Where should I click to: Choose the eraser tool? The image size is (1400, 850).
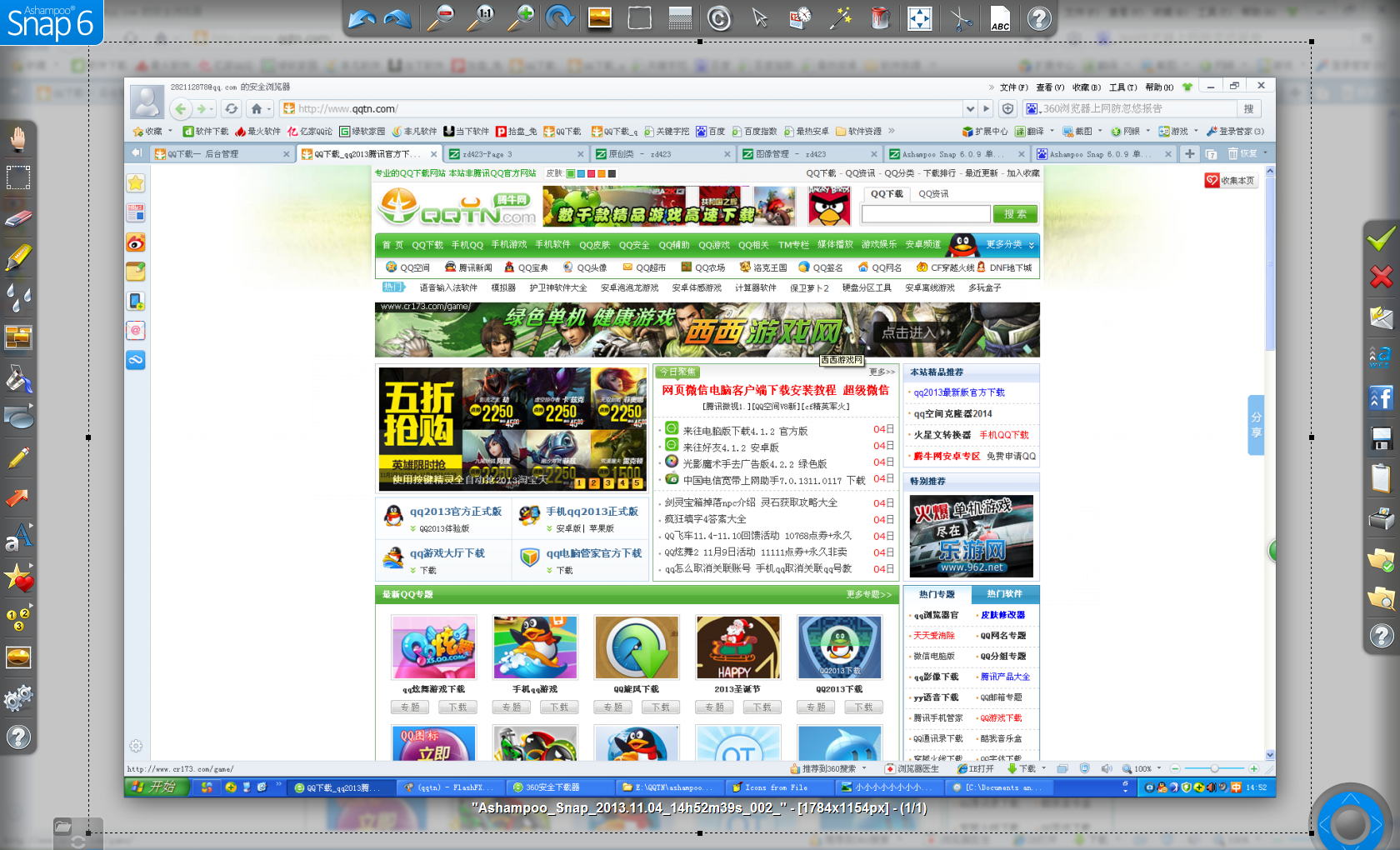coord(18,219)
